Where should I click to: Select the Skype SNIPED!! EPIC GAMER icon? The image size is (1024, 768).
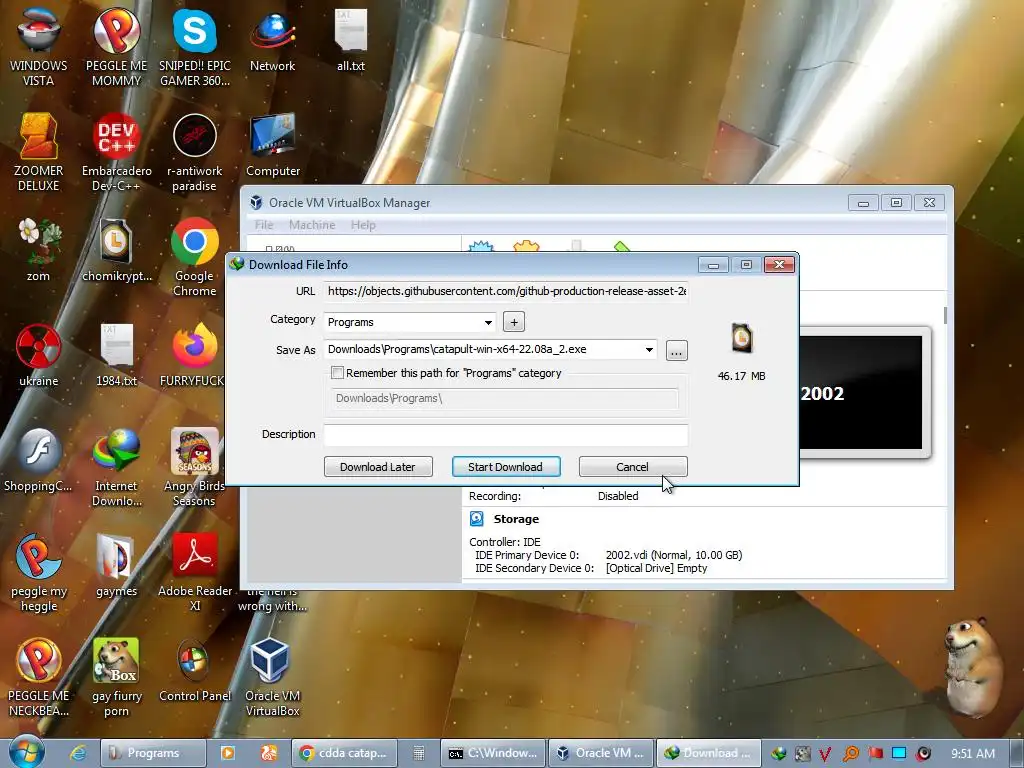click(195, 47)
